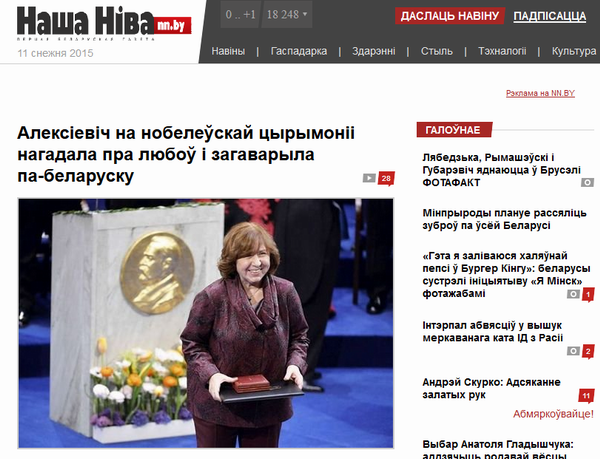Click camera icon beside Інтэрпал story
Viewport: 600px width, 459px height.
pyautogui.click(x=573, y=351)
